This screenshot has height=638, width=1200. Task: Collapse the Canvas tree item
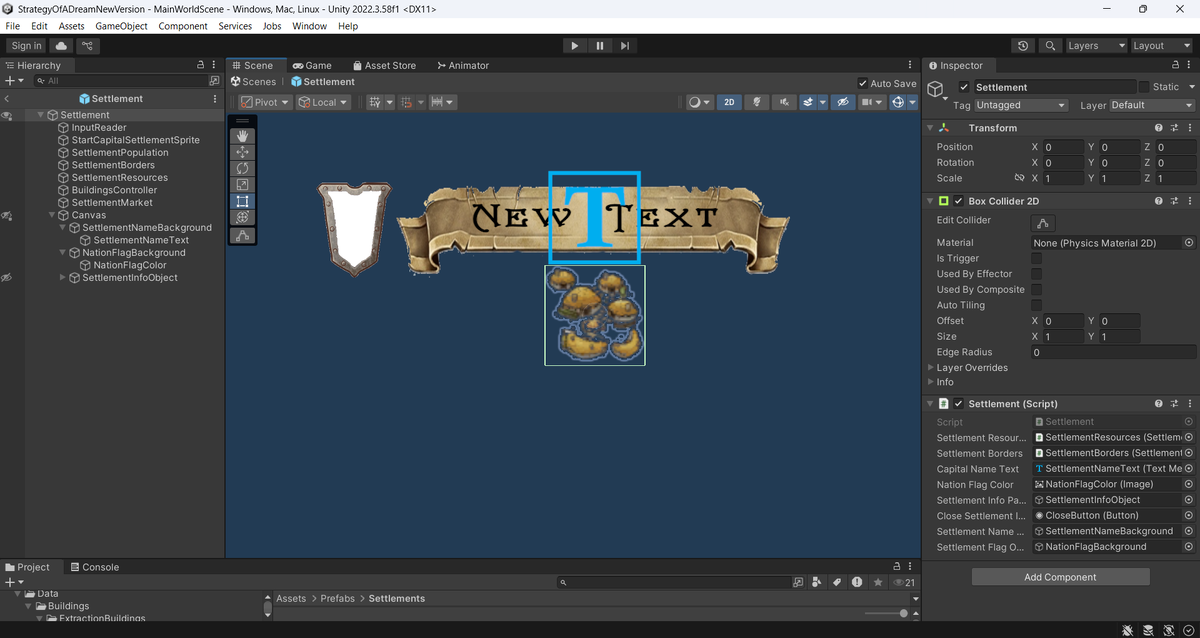tap(52, 215)
